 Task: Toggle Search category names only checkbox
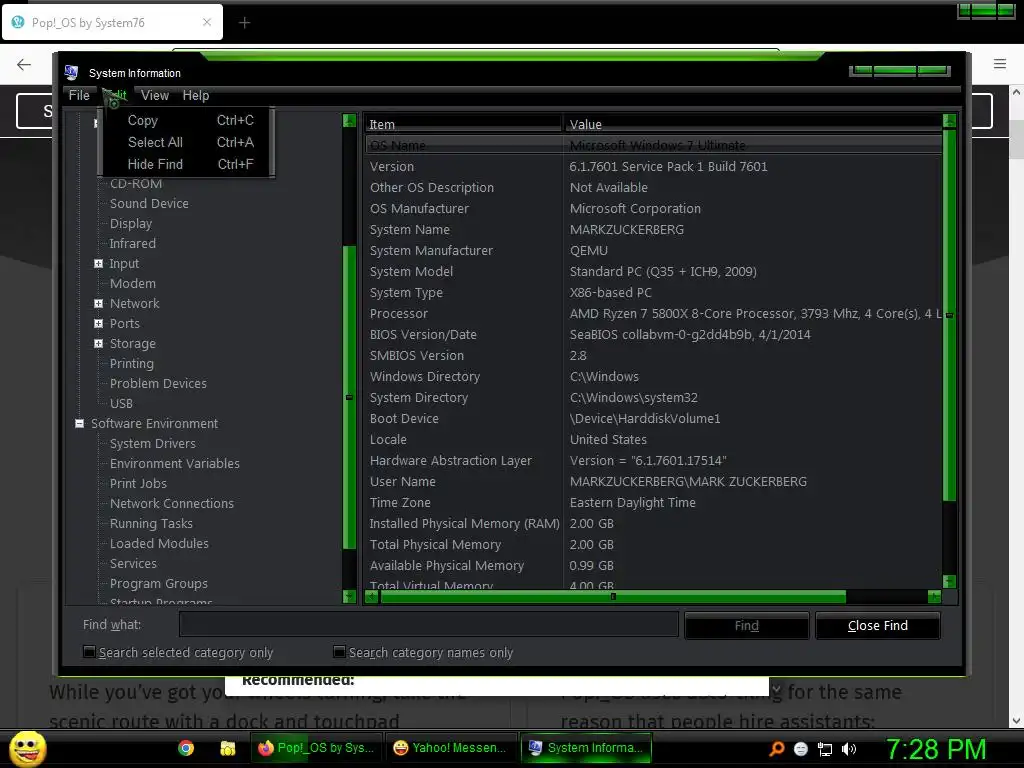(x=339, y=652)
